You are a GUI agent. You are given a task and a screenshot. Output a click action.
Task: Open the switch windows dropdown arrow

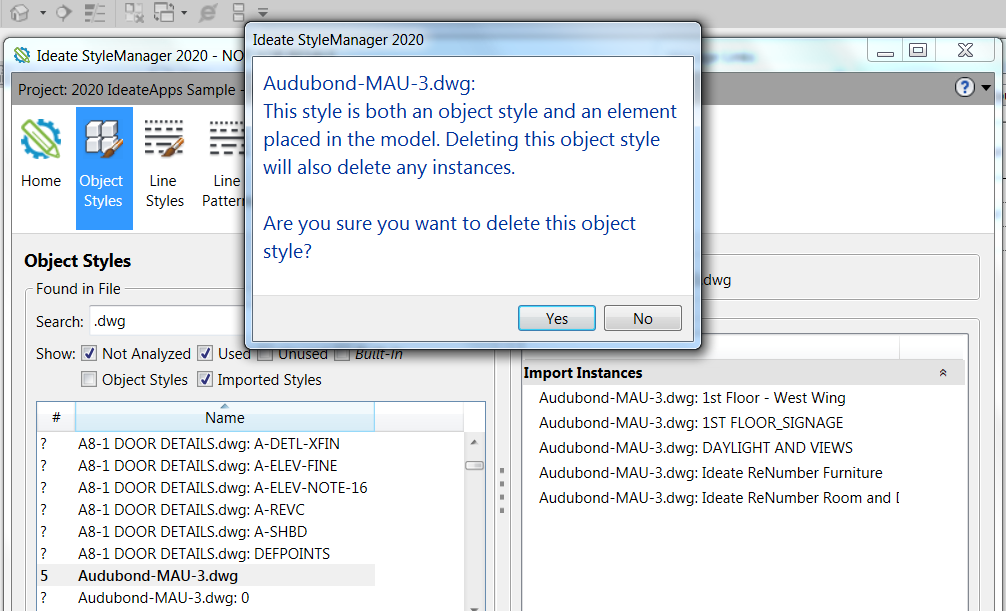(x=184, y=12)
